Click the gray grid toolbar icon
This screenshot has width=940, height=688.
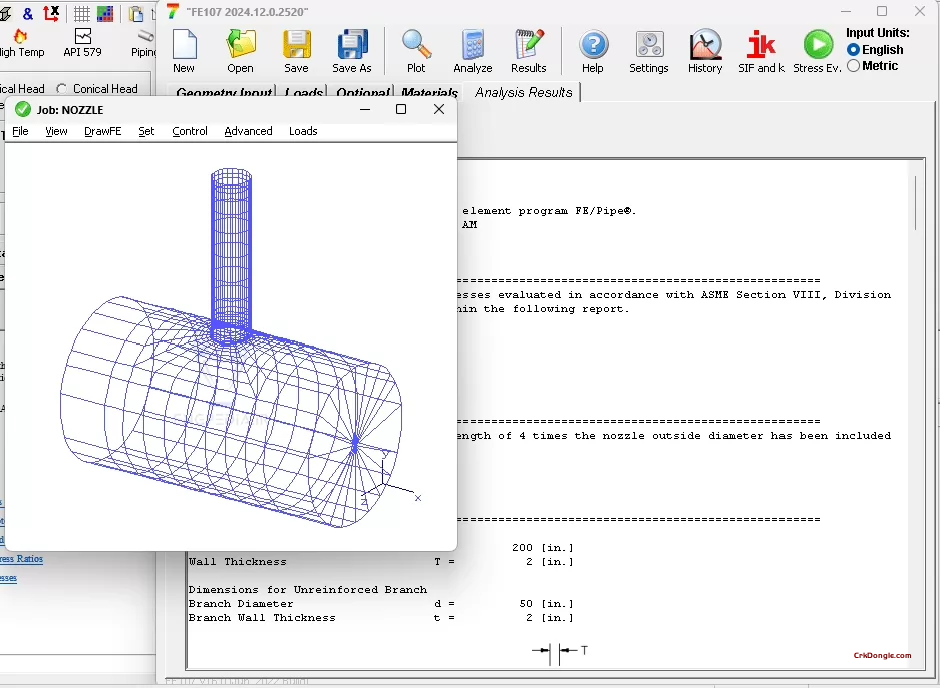point(82,13)
